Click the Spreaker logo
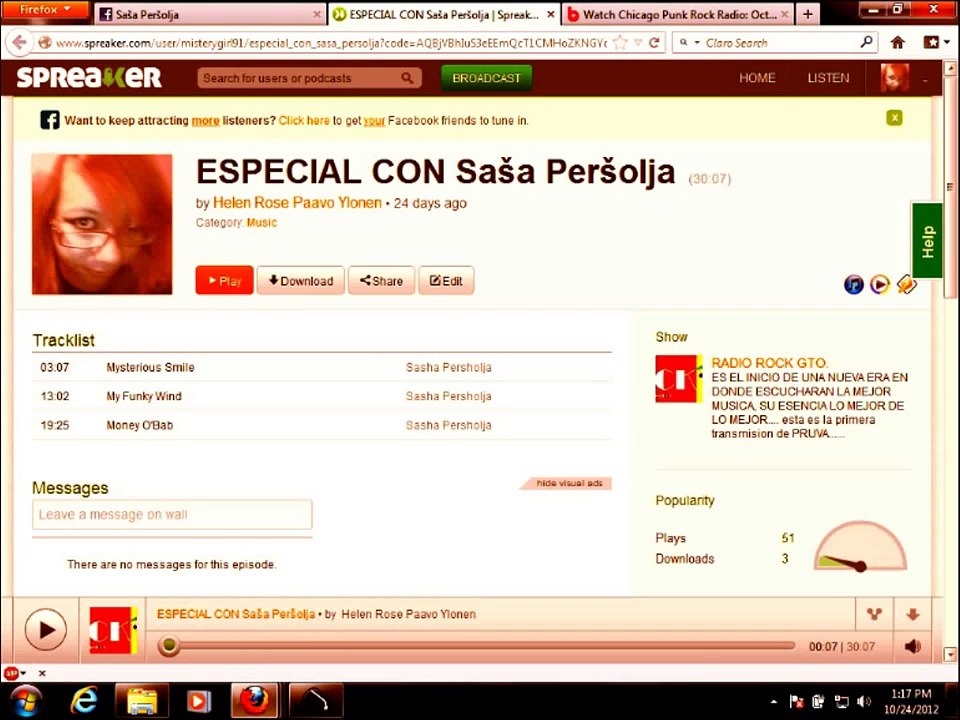Image resolution: width=960 pixels, height=720 pixels. [89, 78]
